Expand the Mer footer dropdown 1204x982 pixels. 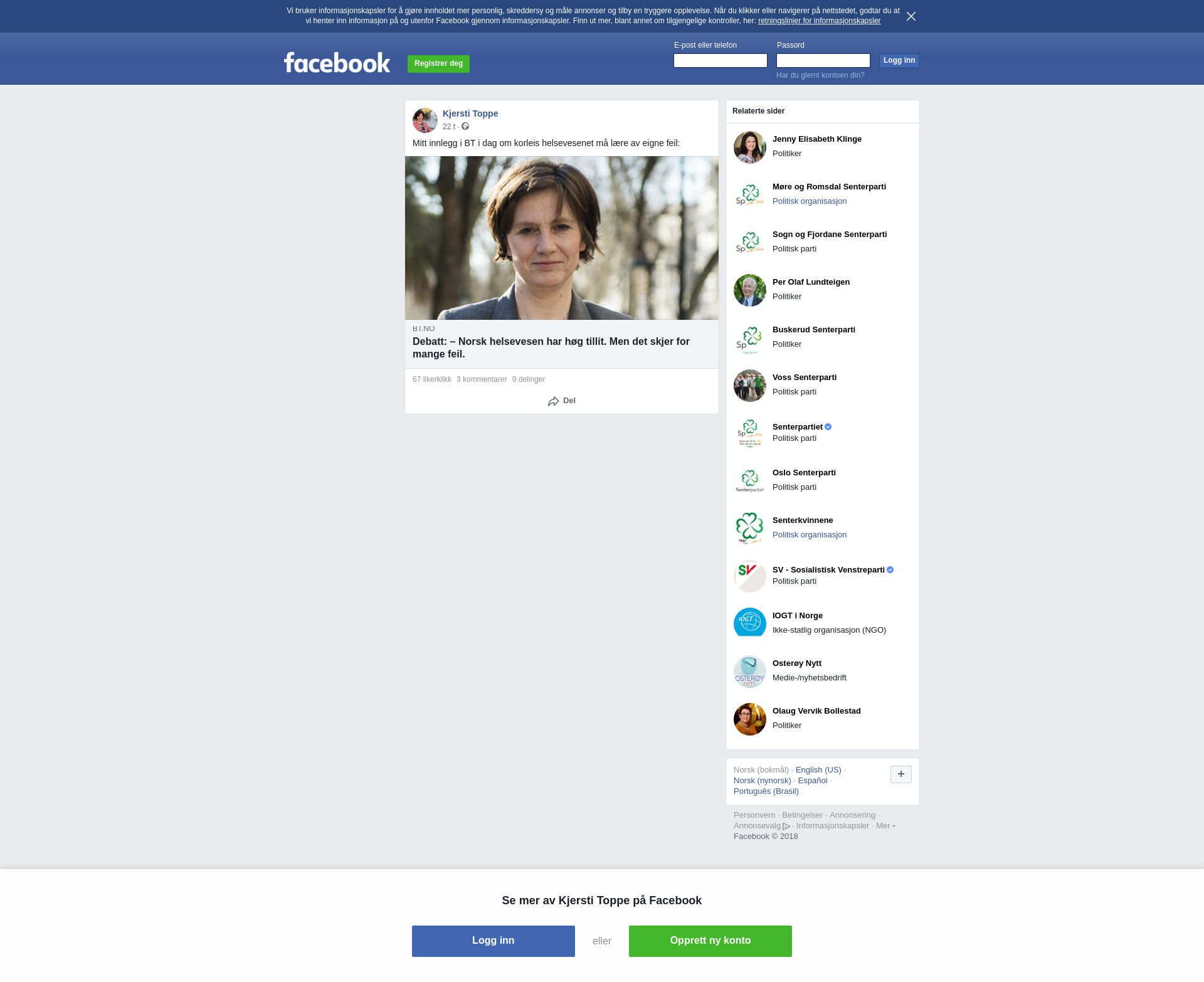tap(885, 826)
